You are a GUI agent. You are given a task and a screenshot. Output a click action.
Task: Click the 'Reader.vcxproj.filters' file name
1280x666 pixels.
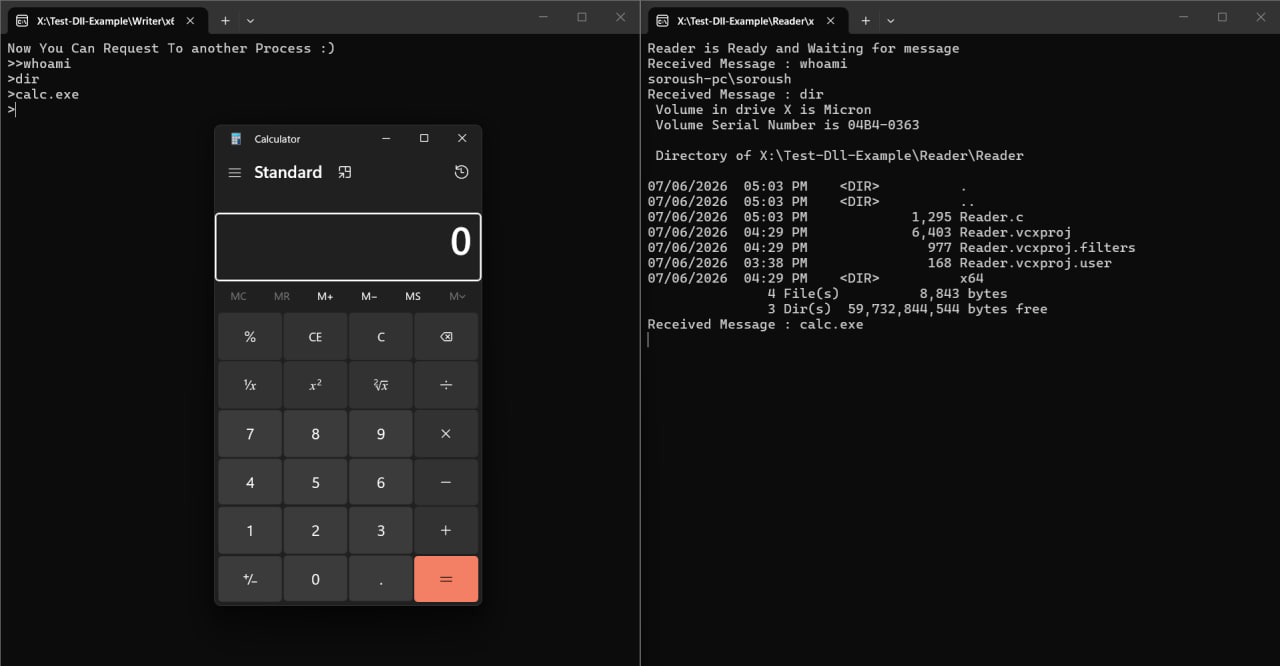click(1047, 247)
